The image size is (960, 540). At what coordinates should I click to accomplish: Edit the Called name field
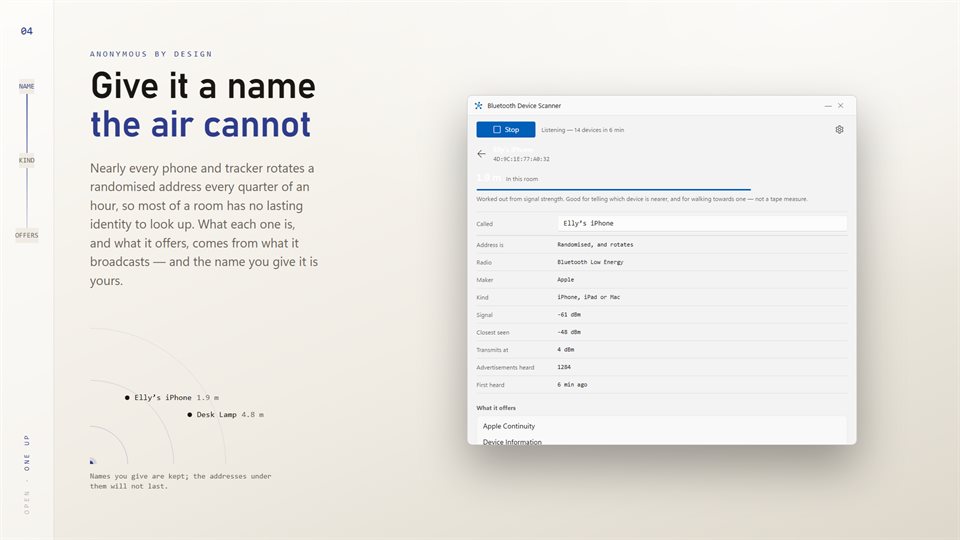click(702, 223)
